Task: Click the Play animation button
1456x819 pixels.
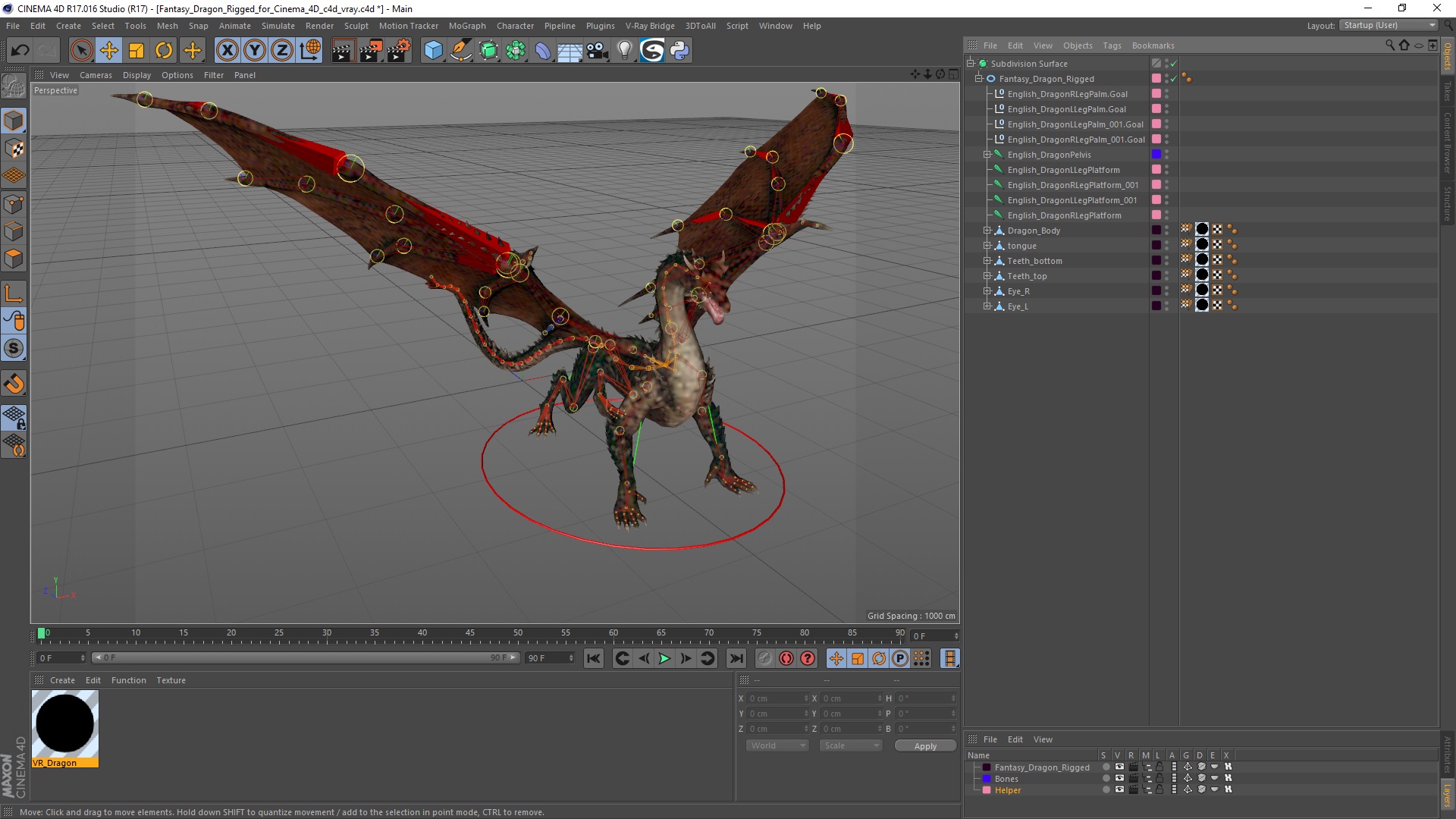Action: pyautogui.click(x=665, y=658)
